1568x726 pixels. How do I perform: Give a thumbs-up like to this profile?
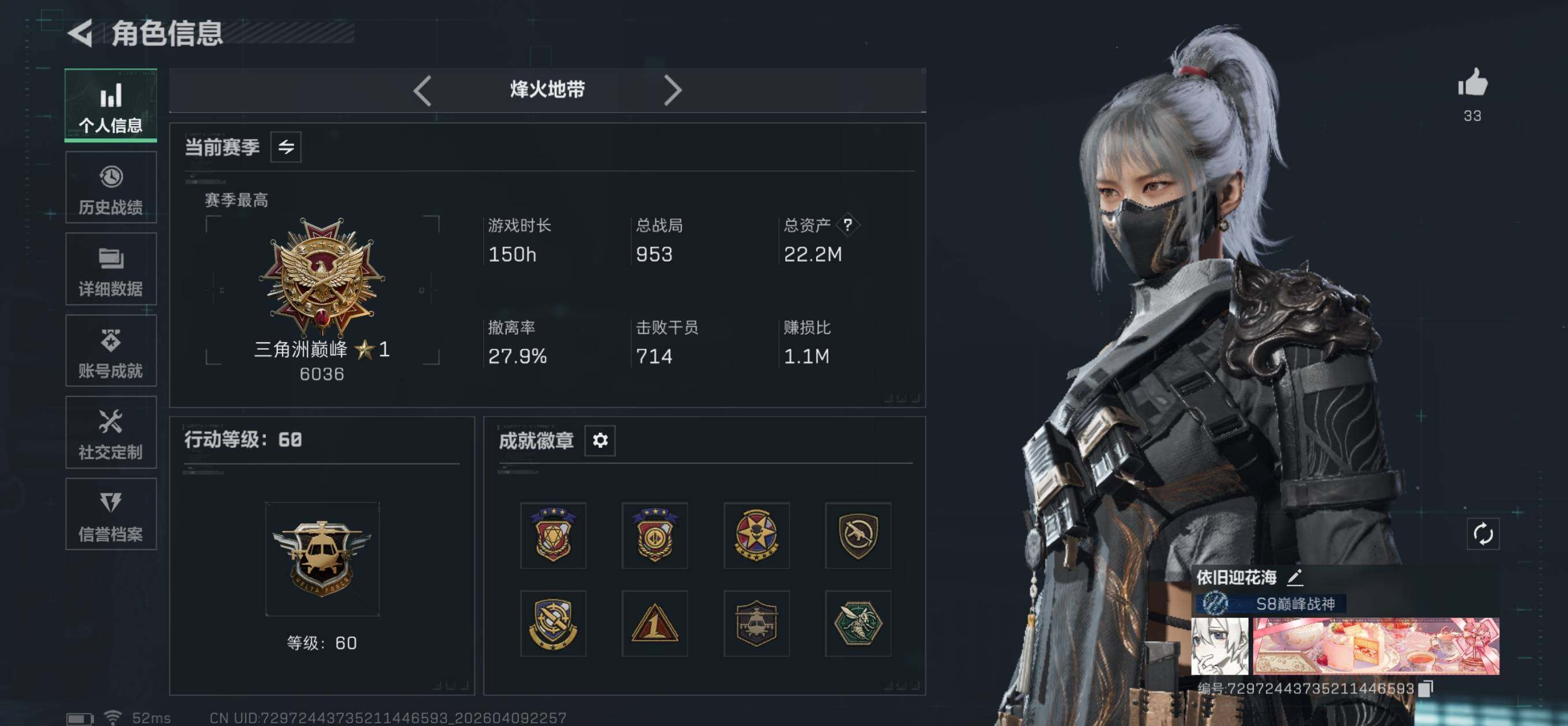click(x=1472, y=82)
